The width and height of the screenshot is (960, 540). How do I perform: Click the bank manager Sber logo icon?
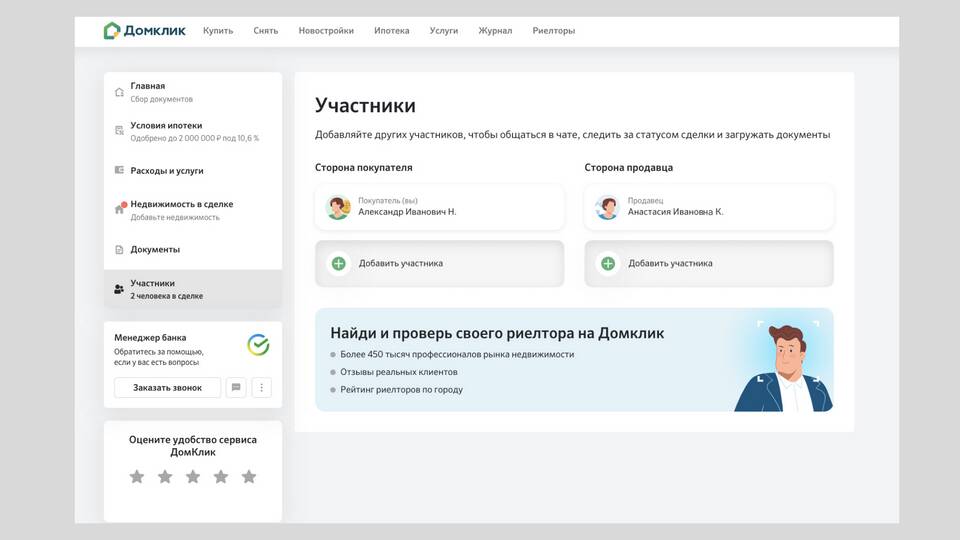pos(258,345)
